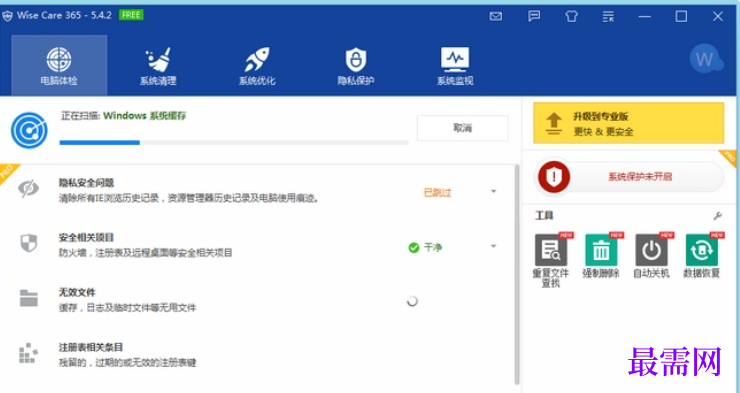The width and height of the screenshot is (740, 393).
Task: Close the Wise Care 365 window
Action: coord(718,17)
